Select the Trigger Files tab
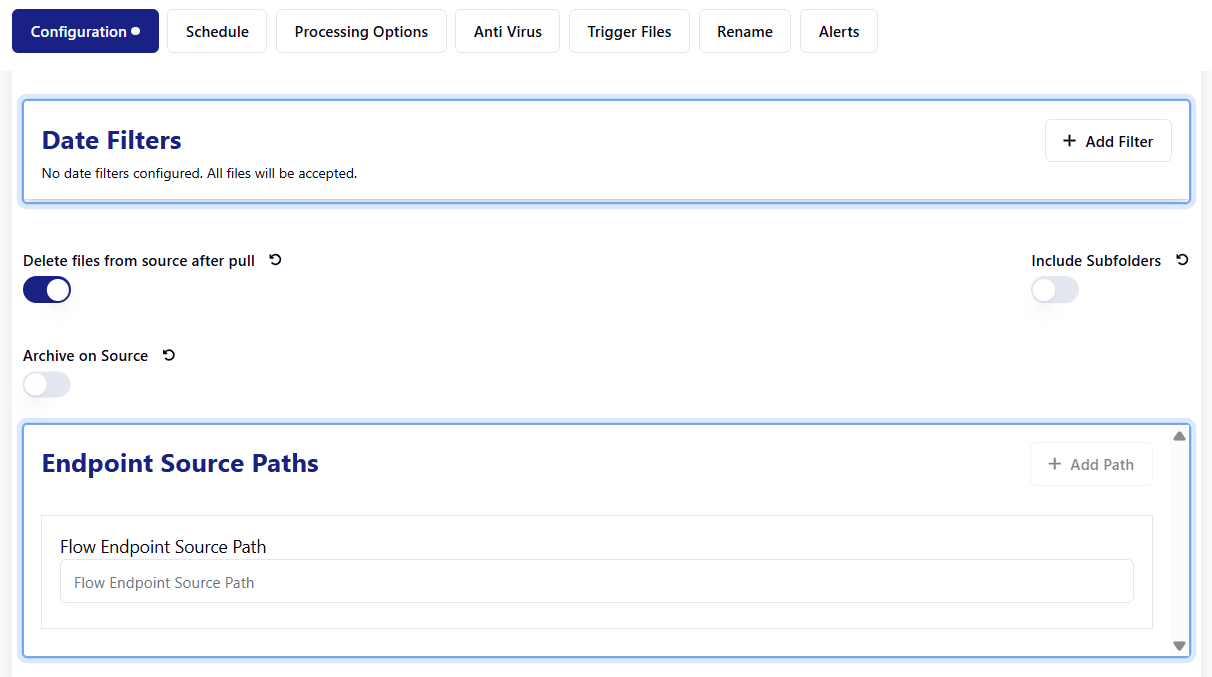1212x677 pixels. (x=629, y=32)
